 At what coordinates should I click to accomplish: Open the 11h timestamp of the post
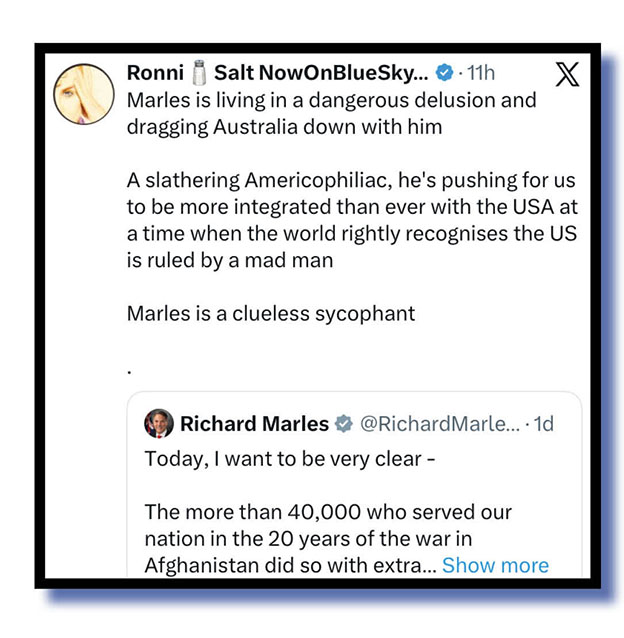[479, 73]
